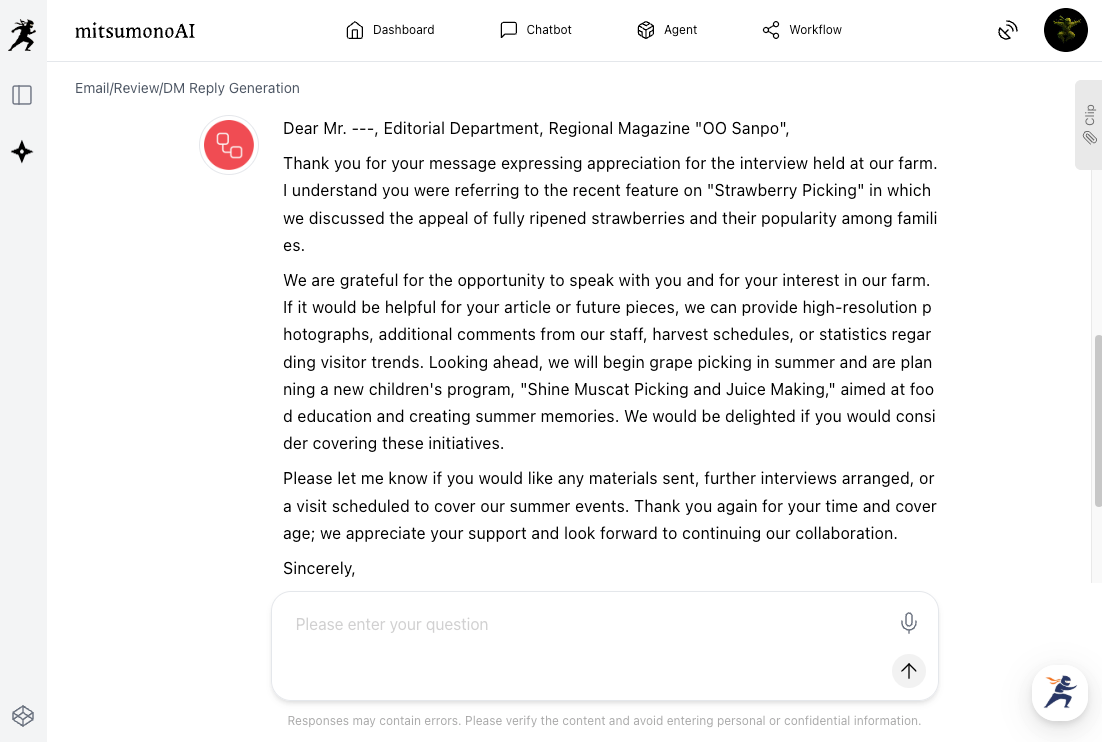Viewport: 1102px width, 742px height.
Task: Select Workflow in the top navigation
Action: click(802, 30)
